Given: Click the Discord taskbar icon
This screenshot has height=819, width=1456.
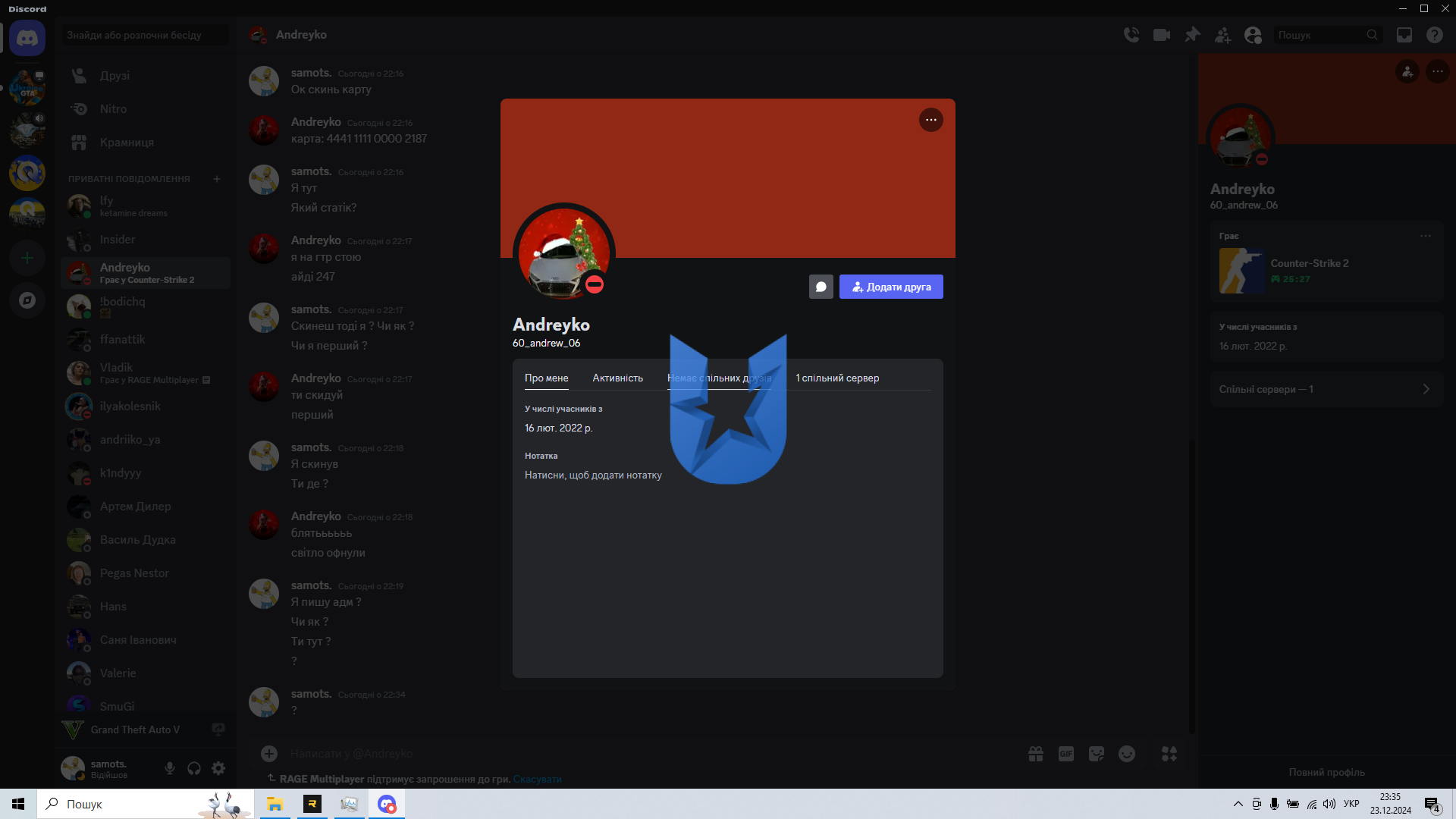Looking at the screenshot, I should point(387,804).
